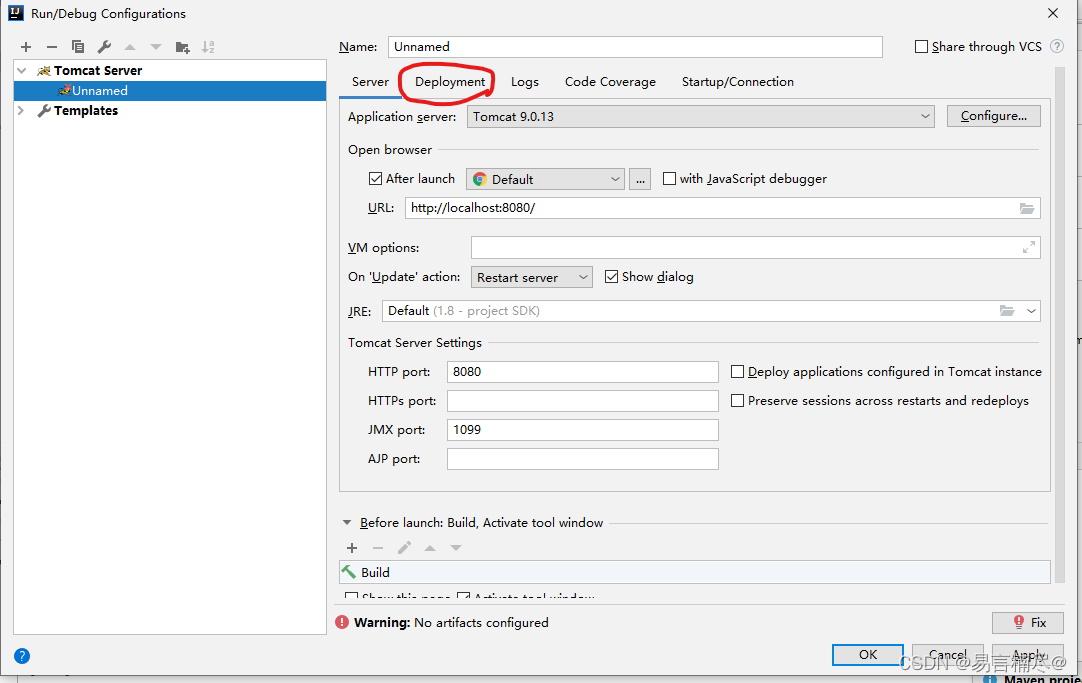
Task: Click the URL input field
Action: (x=722, y=208)
